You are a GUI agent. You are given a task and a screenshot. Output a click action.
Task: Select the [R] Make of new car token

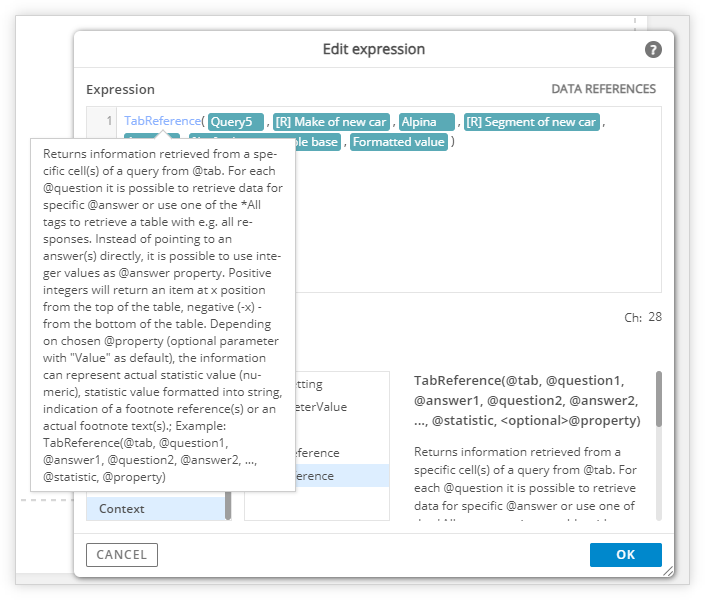coord(331,122)
